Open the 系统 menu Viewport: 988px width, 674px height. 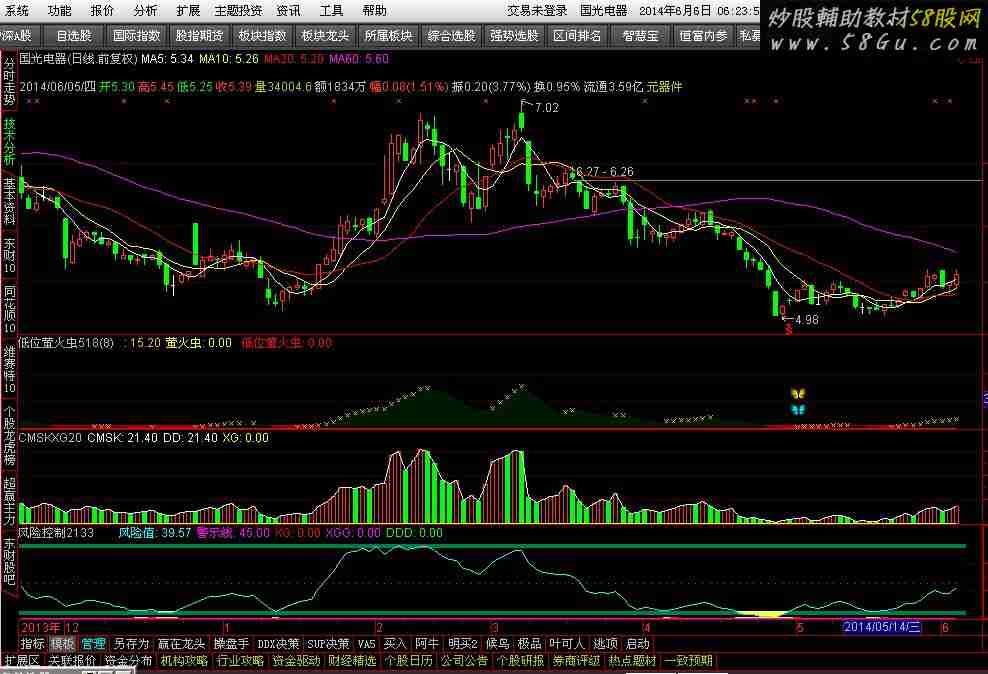pos(17,11)
